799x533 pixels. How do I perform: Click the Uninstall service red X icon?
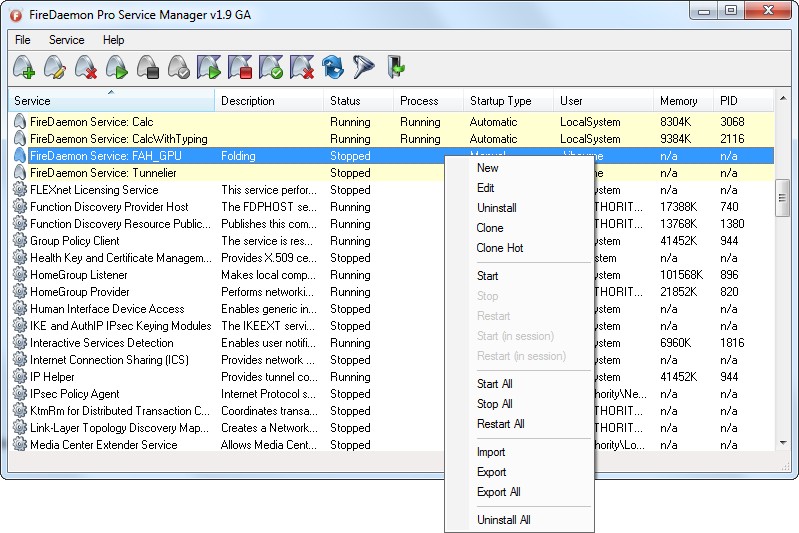point(86,68)
